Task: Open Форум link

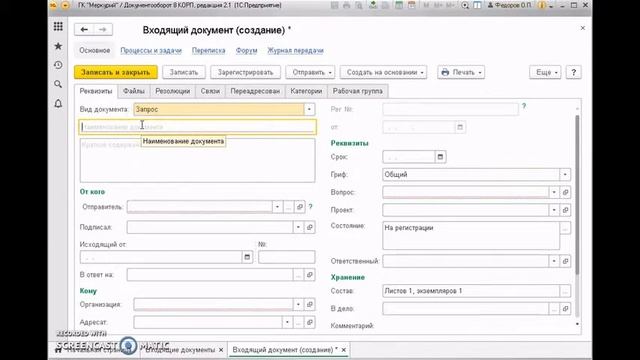Action: [247, 51]
